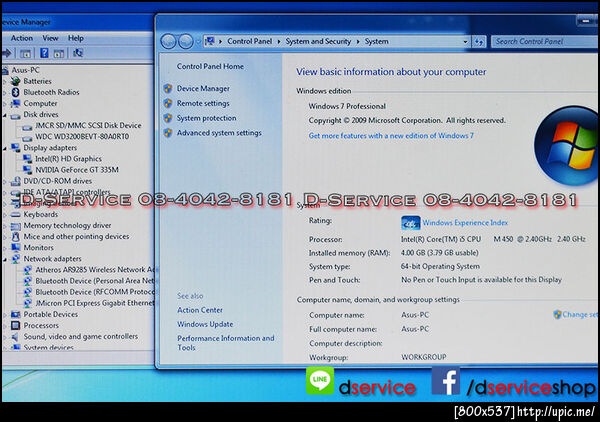This screenshot has height=422, width=600.
Task: Collapse the Network adapters category
Action: click(5, 259)
